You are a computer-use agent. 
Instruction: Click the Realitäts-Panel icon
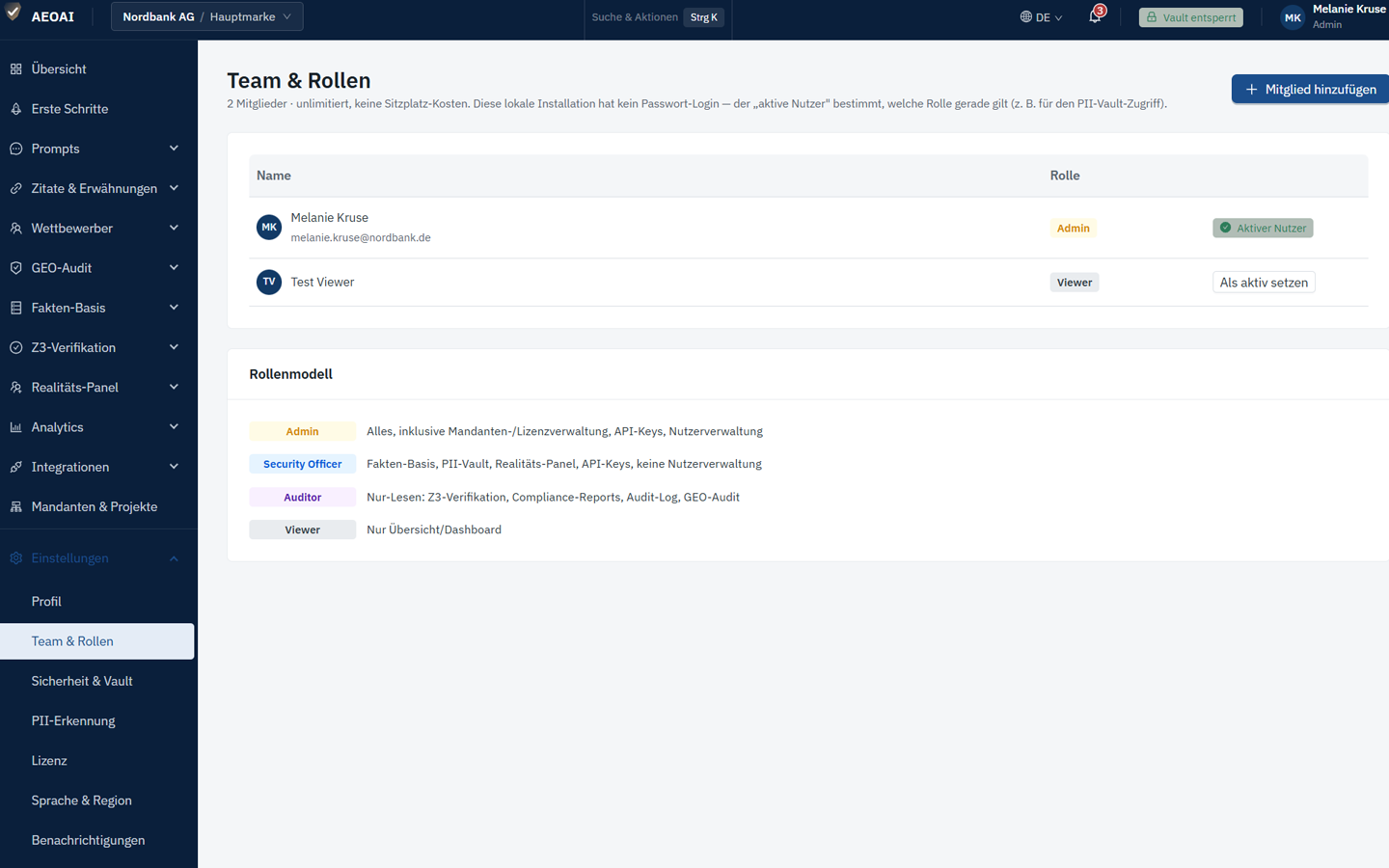click(15, 388)
